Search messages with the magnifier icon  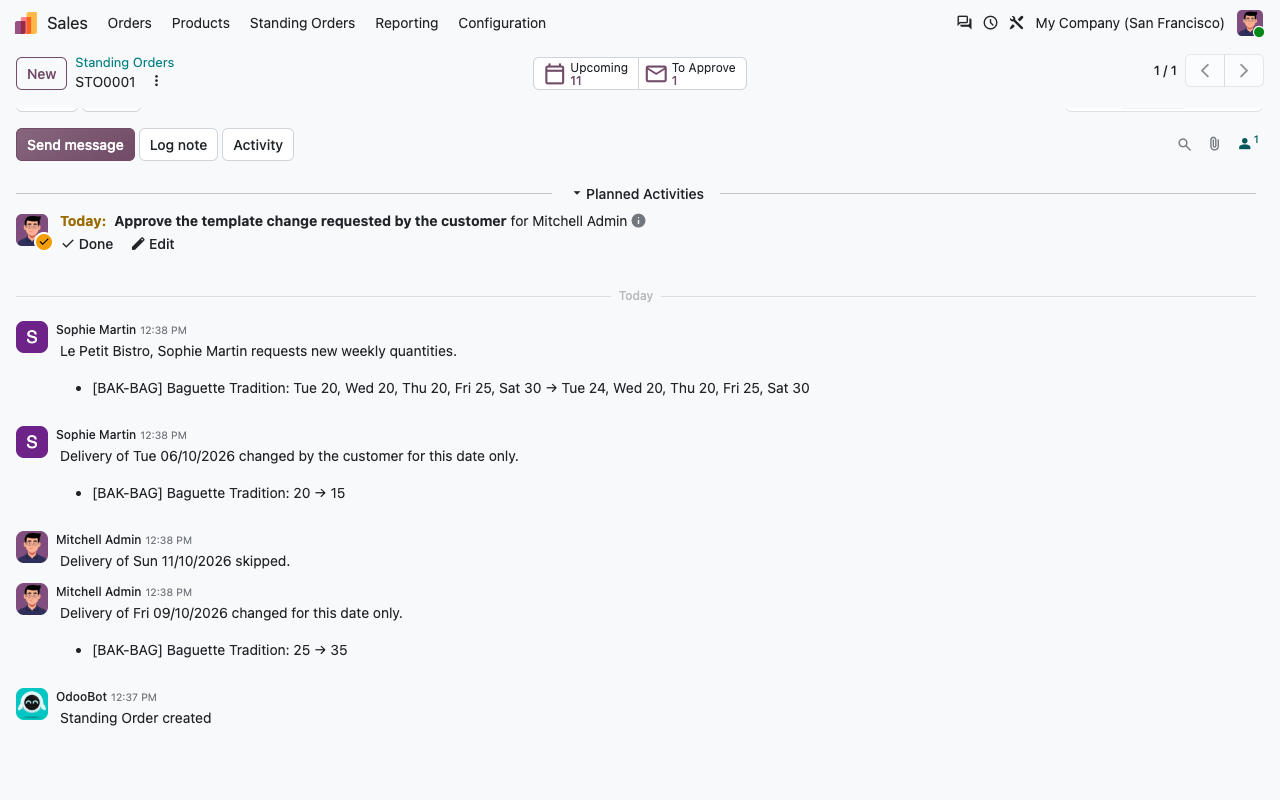coord(1184,145)
